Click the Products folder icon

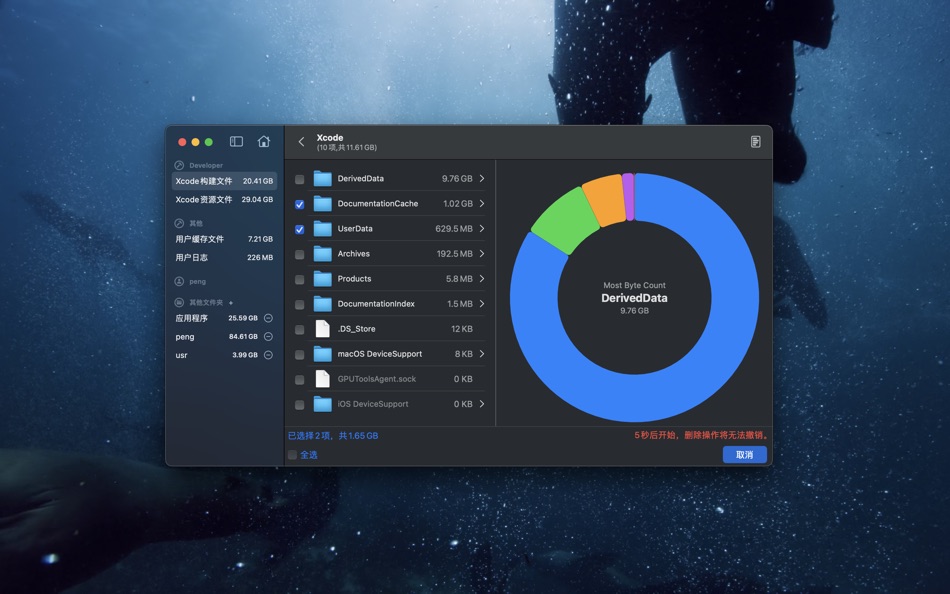pos(322,279)
